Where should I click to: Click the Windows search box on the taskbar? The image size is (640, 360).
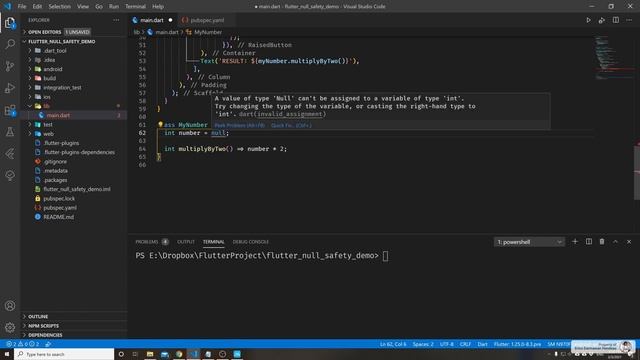[x=64, y=354]
